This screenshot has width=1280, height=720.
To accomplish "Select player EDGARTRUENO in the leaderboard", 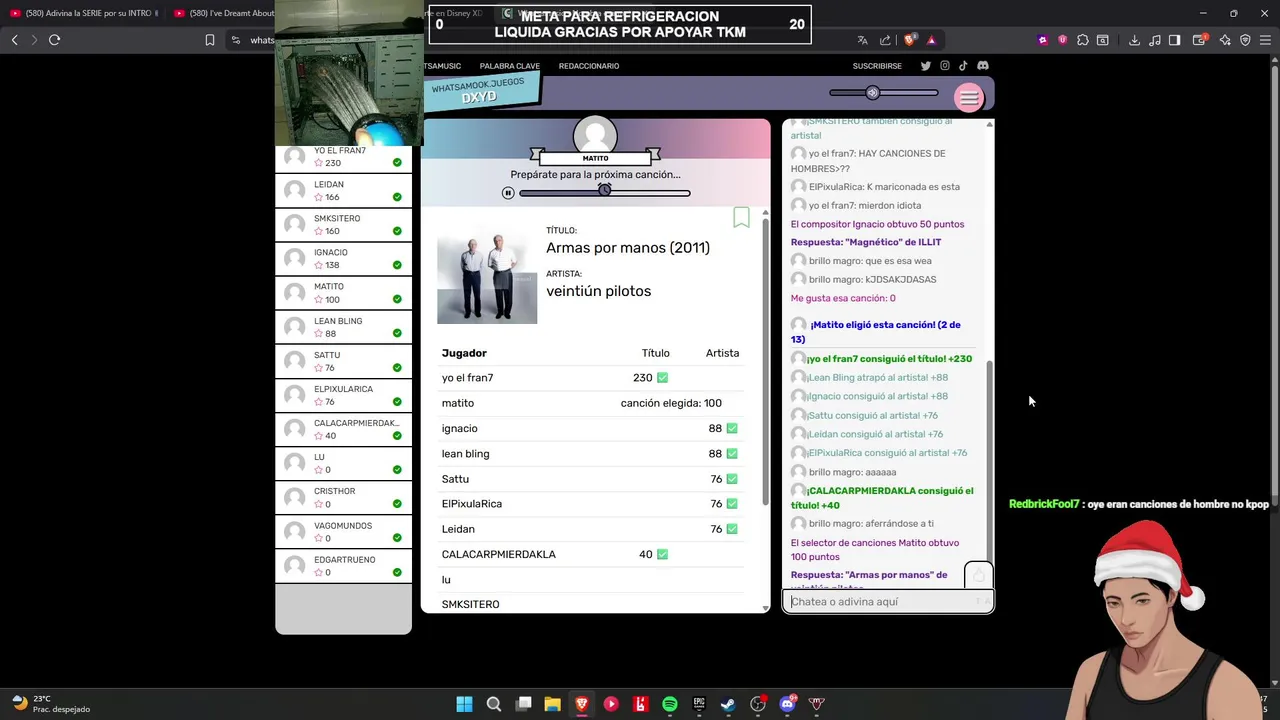I will 343,566.
